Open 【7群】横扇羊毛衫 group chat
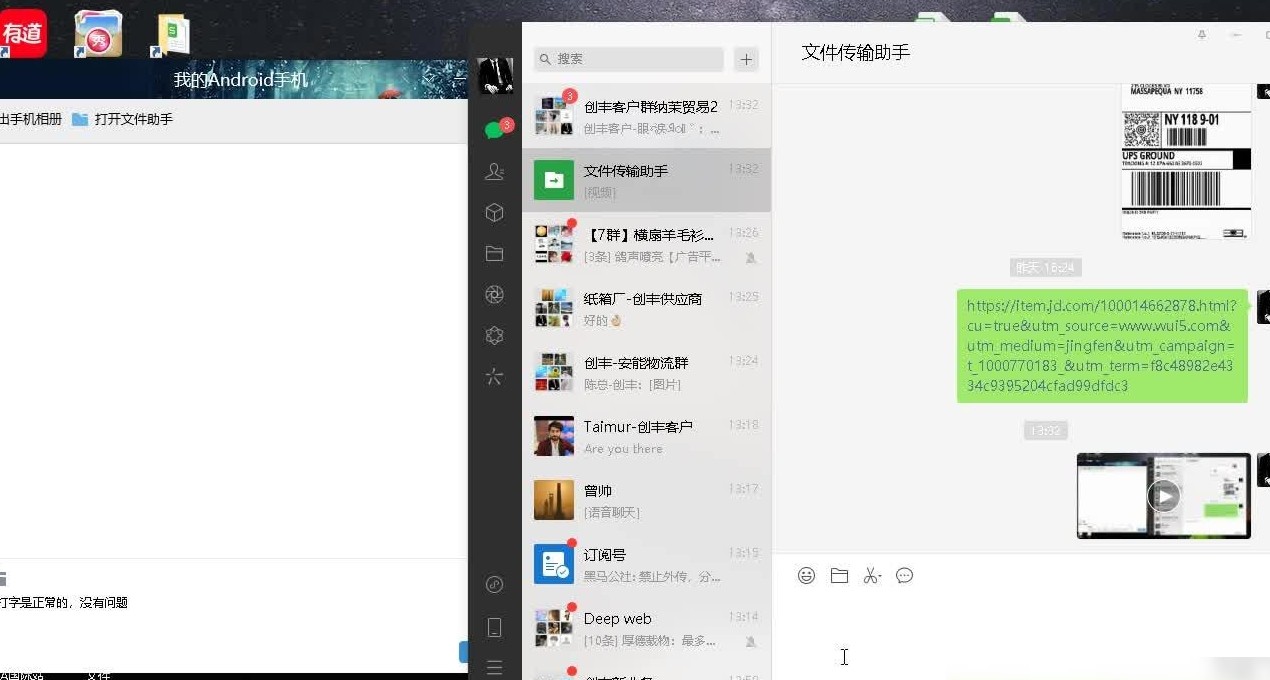 point(646,244)
